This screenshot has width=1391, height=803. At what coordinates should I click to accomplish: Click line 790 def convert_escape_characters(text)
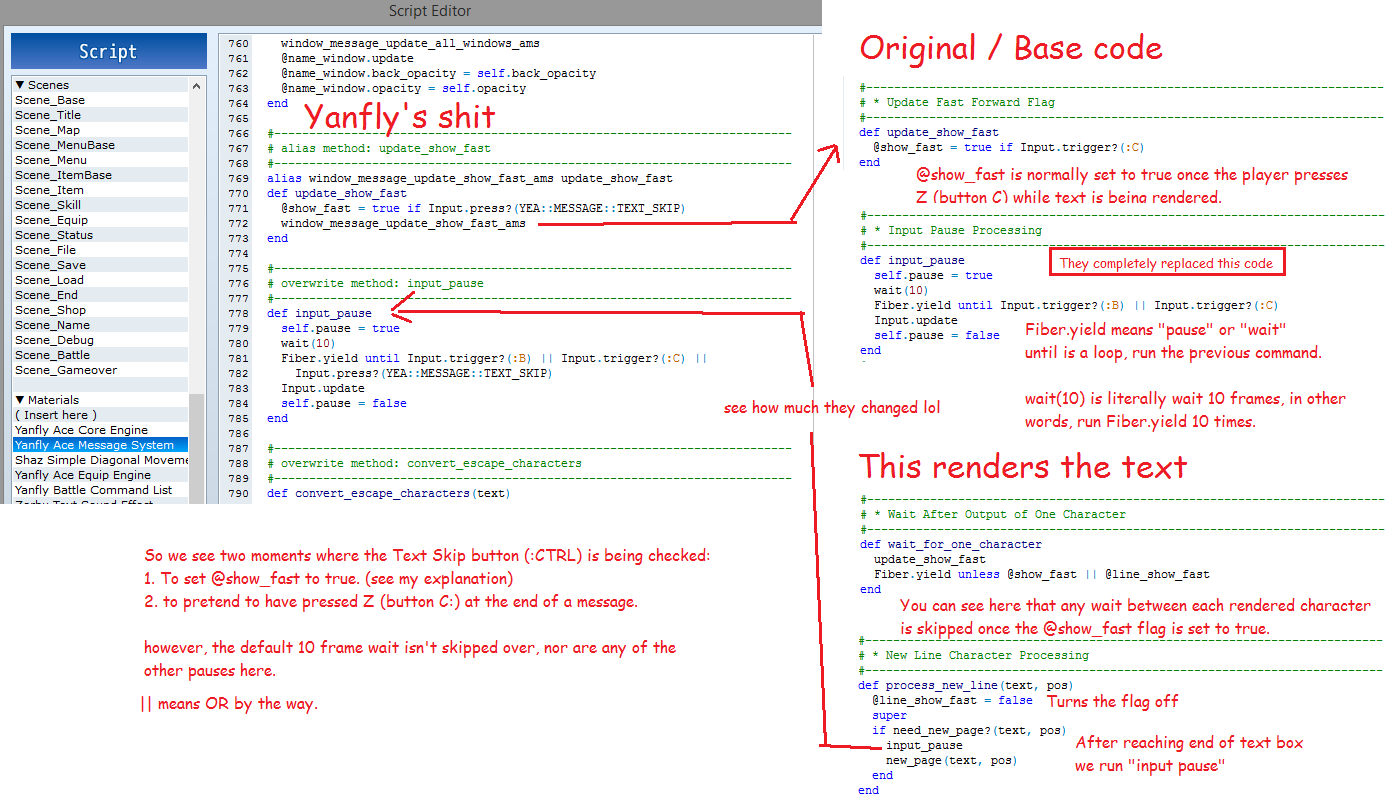point(388,494)
